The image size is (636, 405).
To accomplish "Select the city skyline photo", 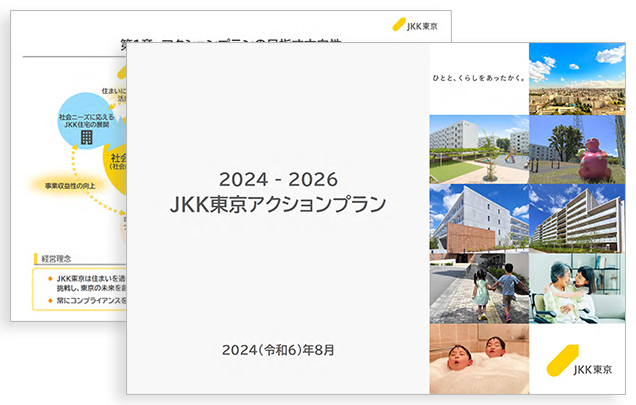I will tap(577, 79).
